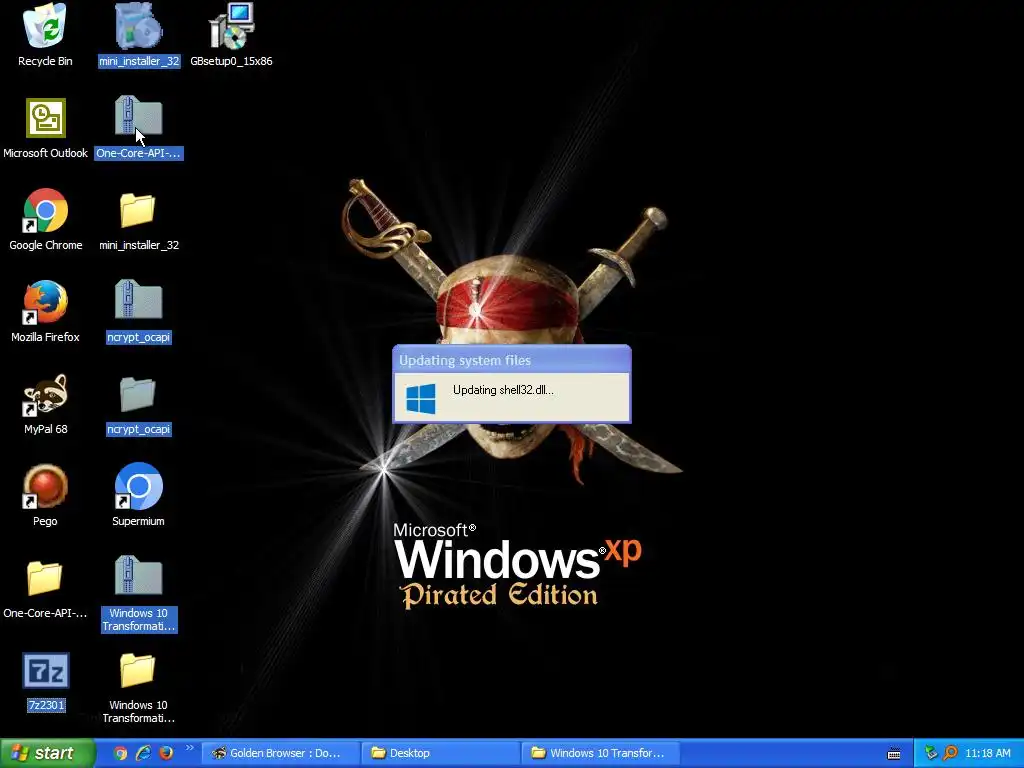Viewport: 1024px width, 768px height.
Task: Select the ncrypt_ocapi zipped folder icon
Action: coord(138,312)
